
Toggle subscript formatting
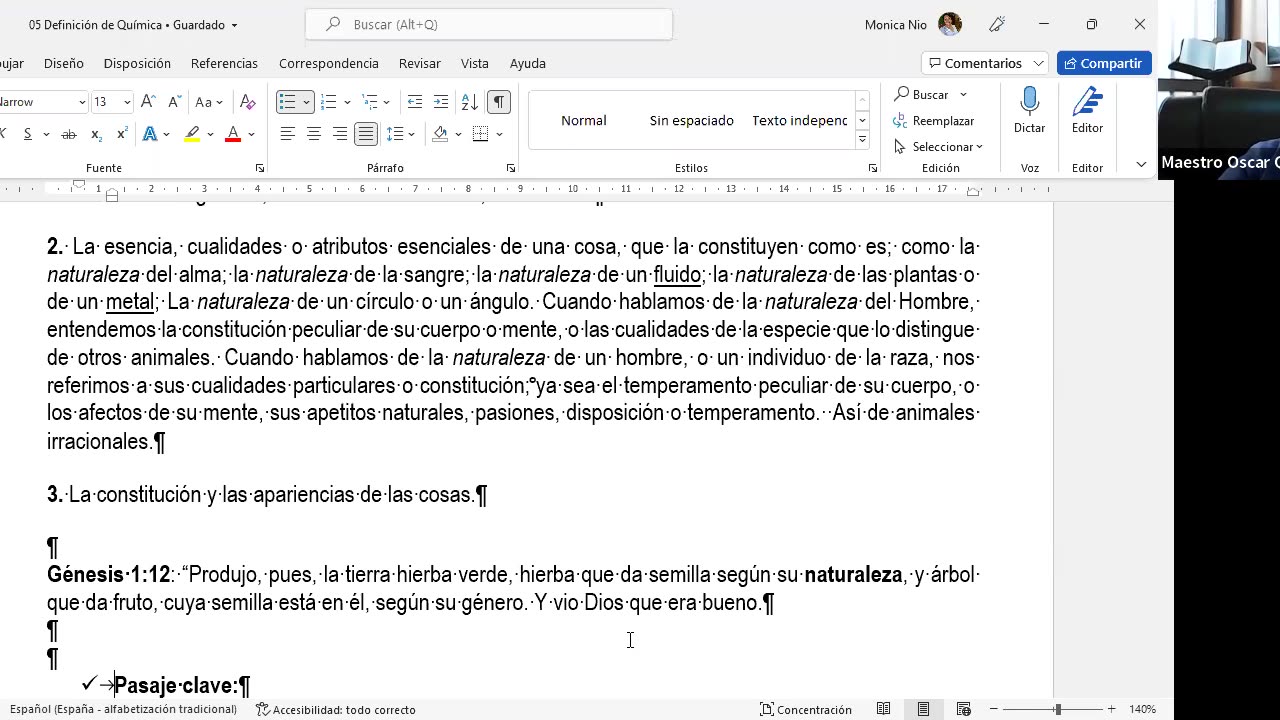(x=96, y=134)
